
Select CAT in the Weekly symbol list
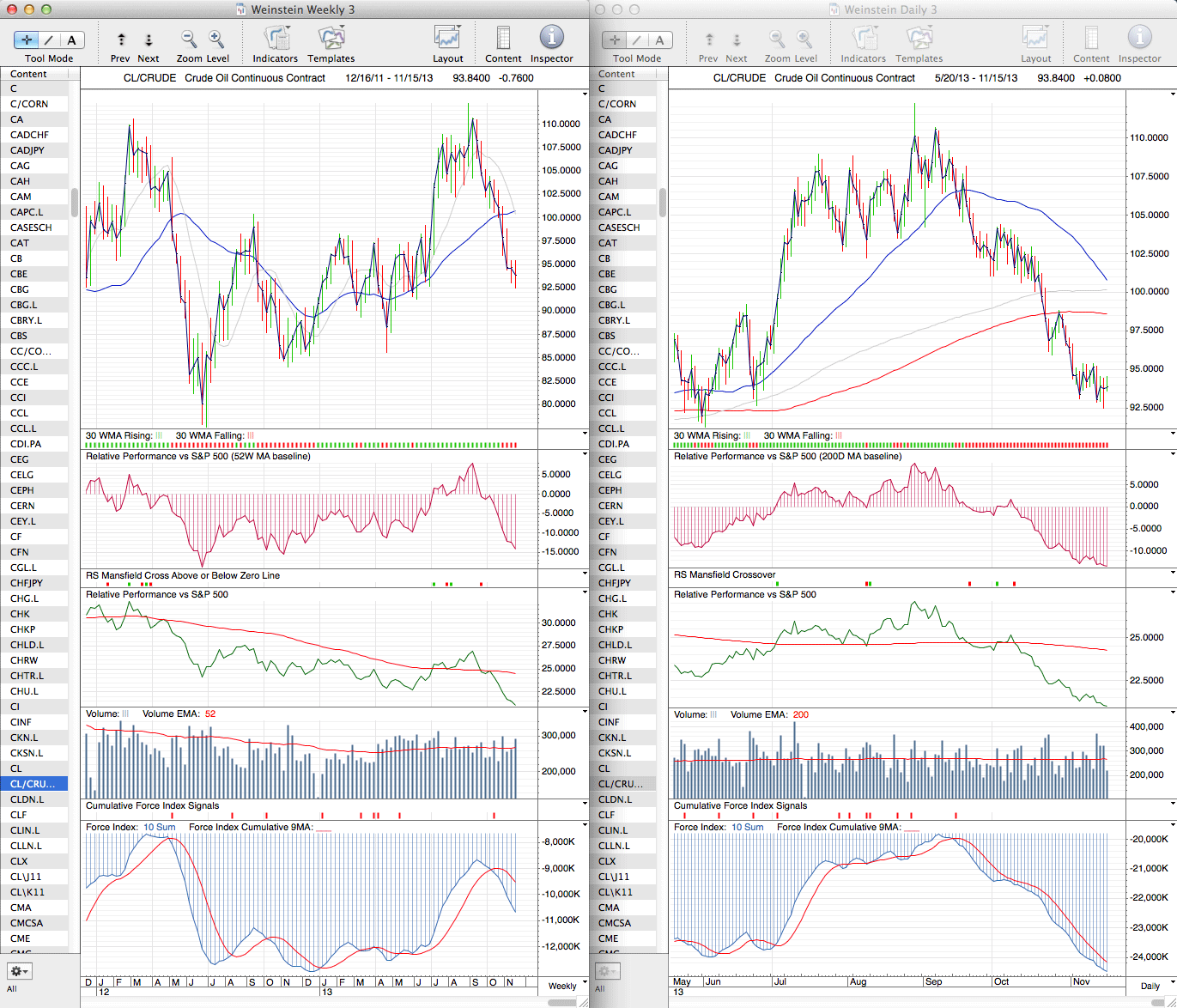[x=20, y=243]
